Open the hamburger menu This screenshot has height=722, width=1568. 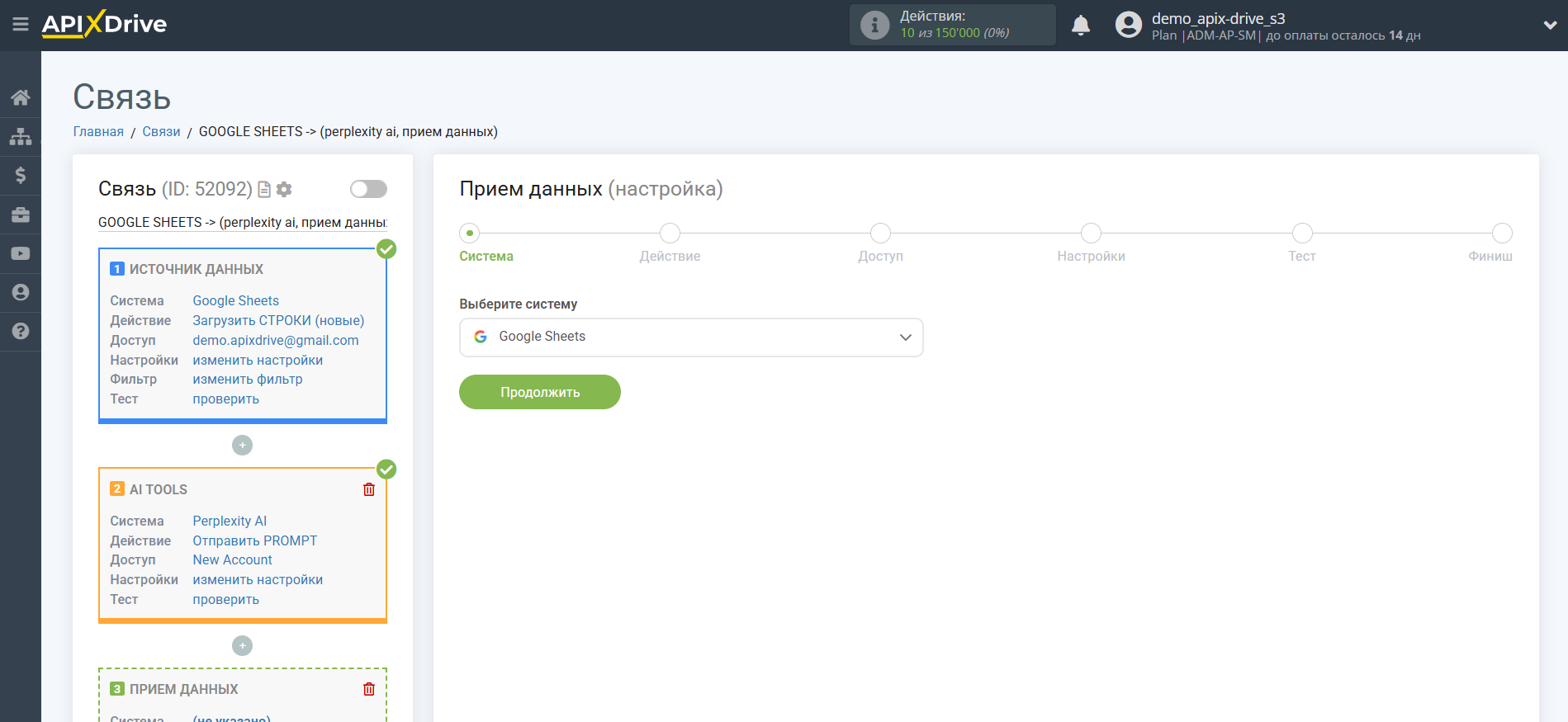(21, 25)
